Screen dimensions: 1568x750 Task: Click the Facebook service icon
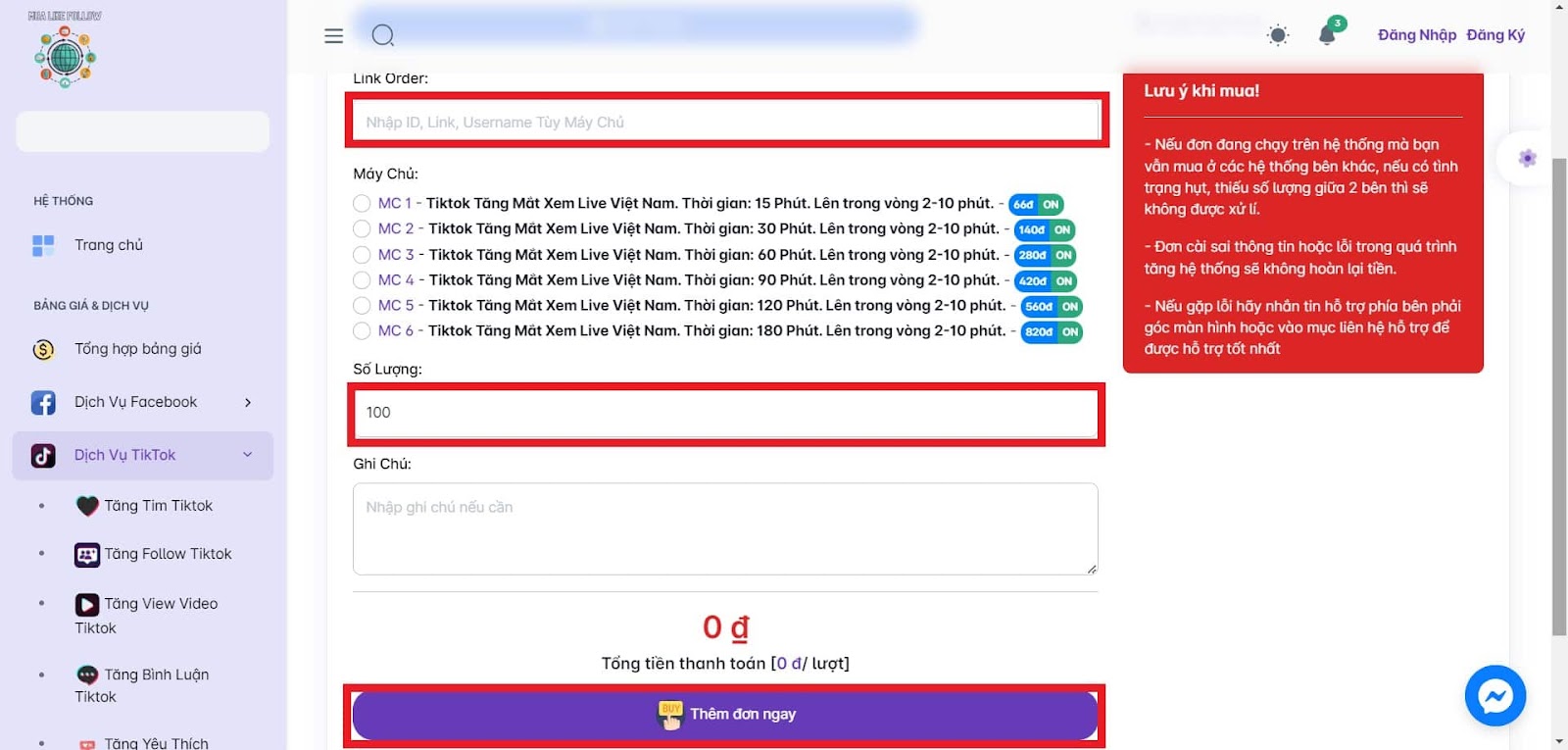coord(43,402)
